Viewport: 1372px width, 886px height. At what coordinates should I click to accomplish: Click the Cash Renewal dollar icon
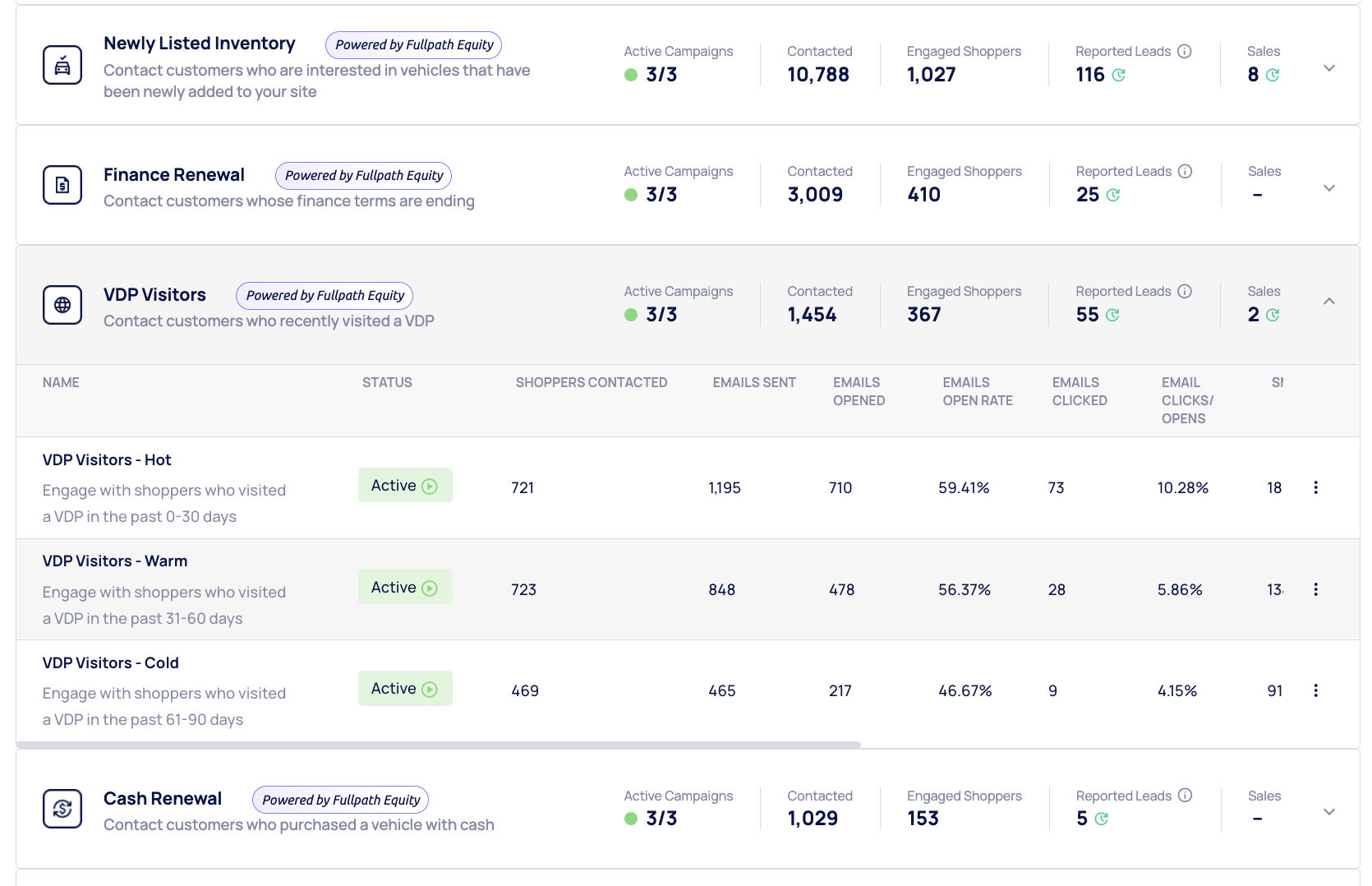62,810
